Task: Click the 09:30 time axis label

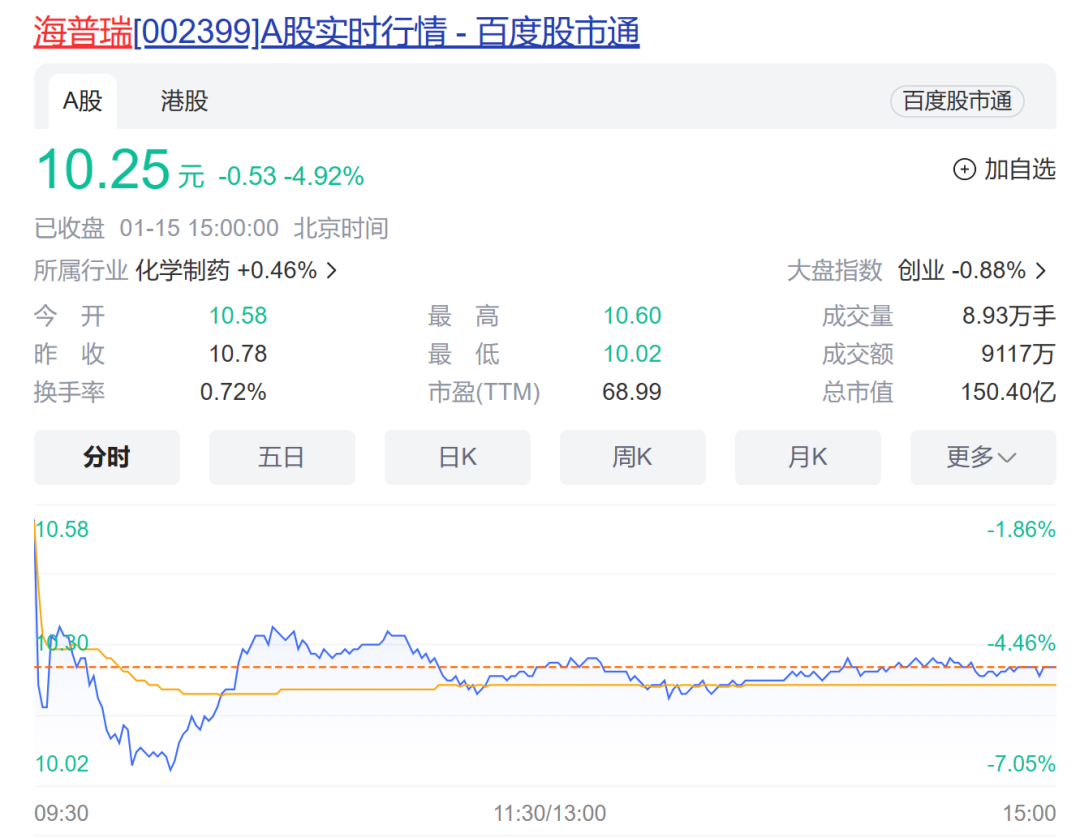Action: pos(61,813)
